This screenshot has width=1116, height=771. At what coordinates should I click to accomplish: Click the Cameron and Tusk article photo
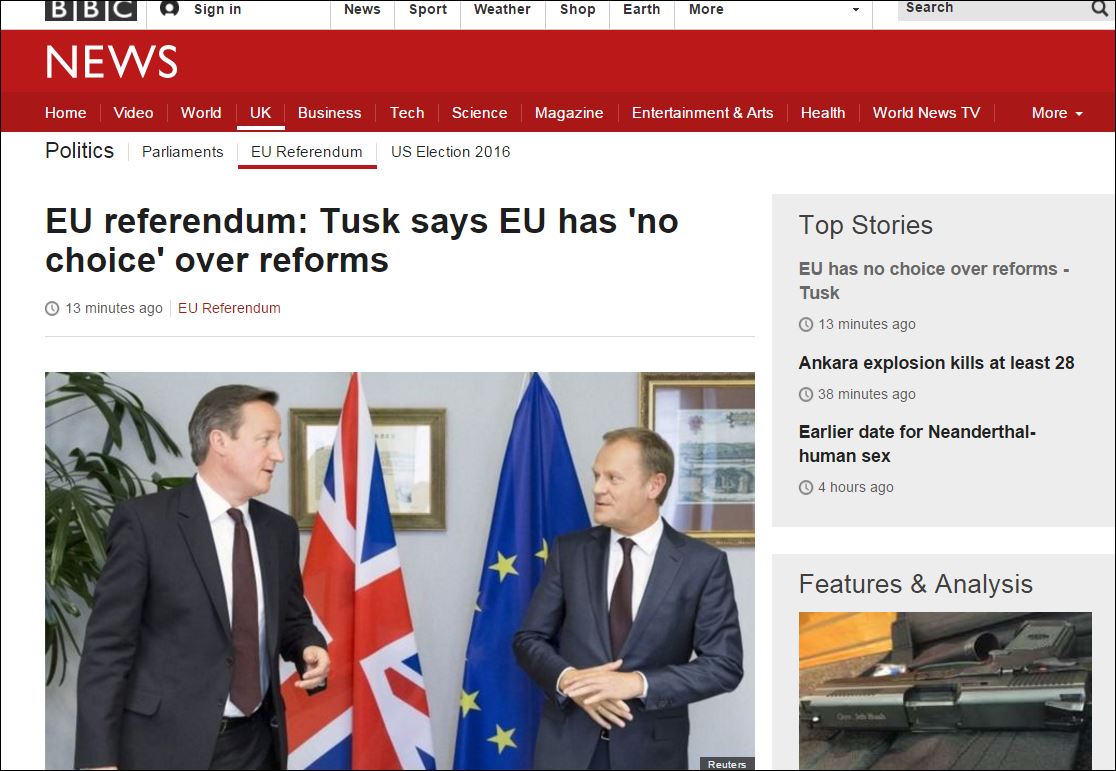[x=399, y=571]
